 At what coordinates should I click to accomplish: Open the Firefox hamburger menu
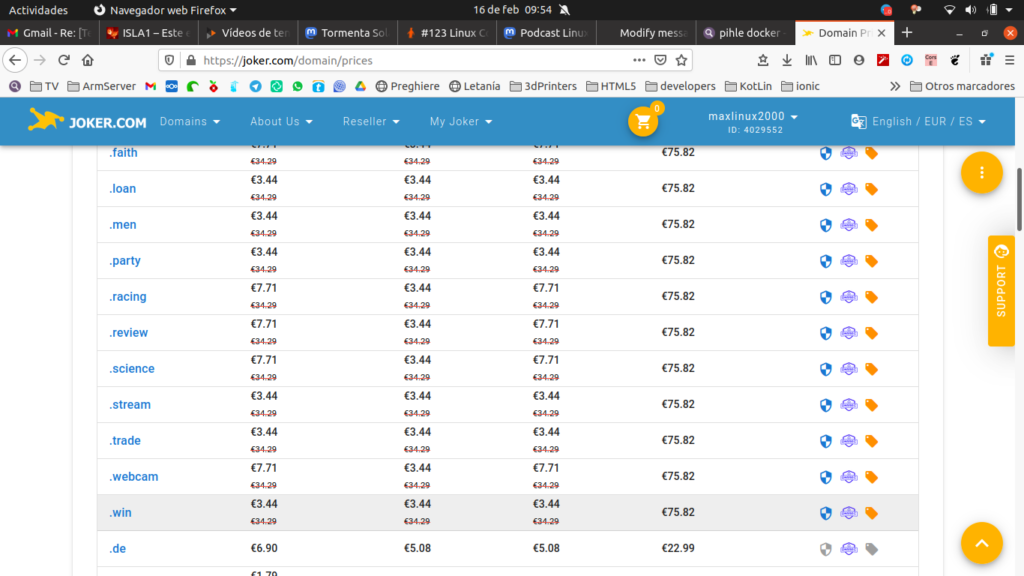click(x=1009, y=60)
